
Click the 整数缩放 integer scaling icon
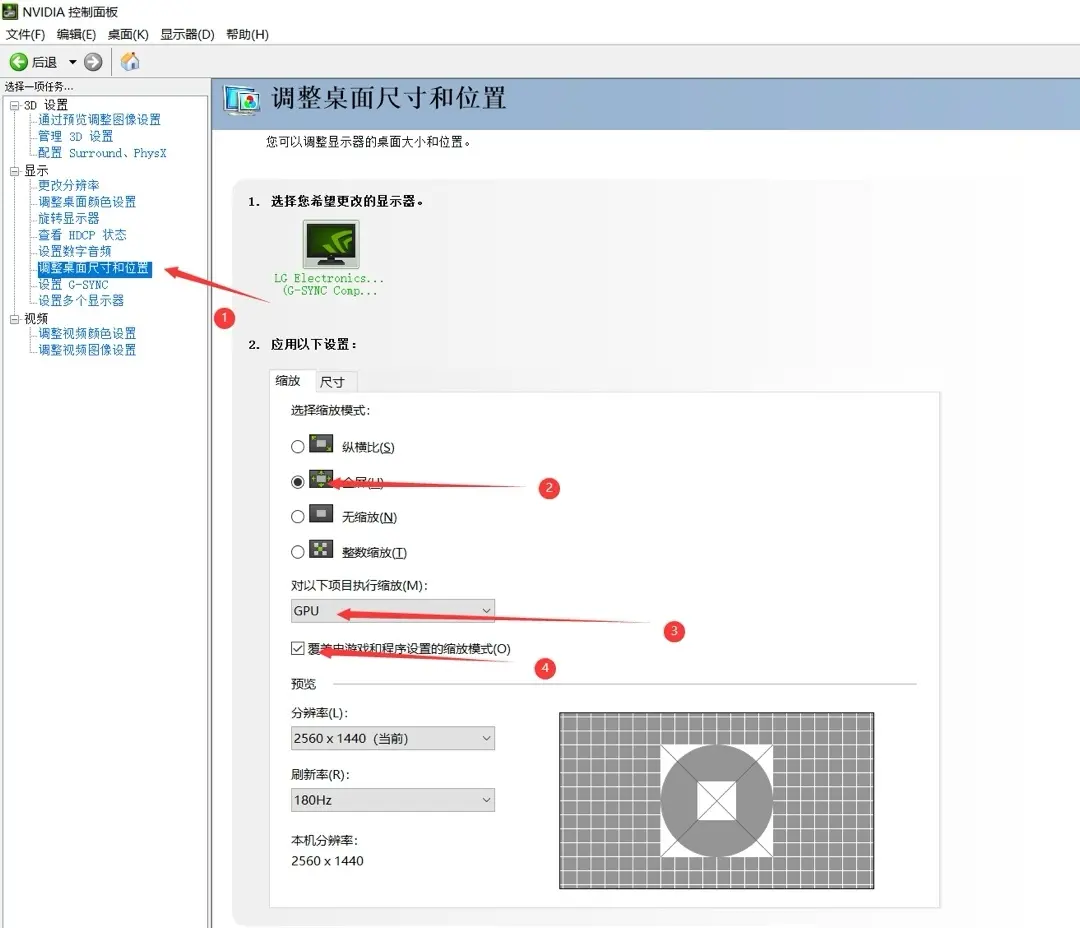[x=321, y=549]
